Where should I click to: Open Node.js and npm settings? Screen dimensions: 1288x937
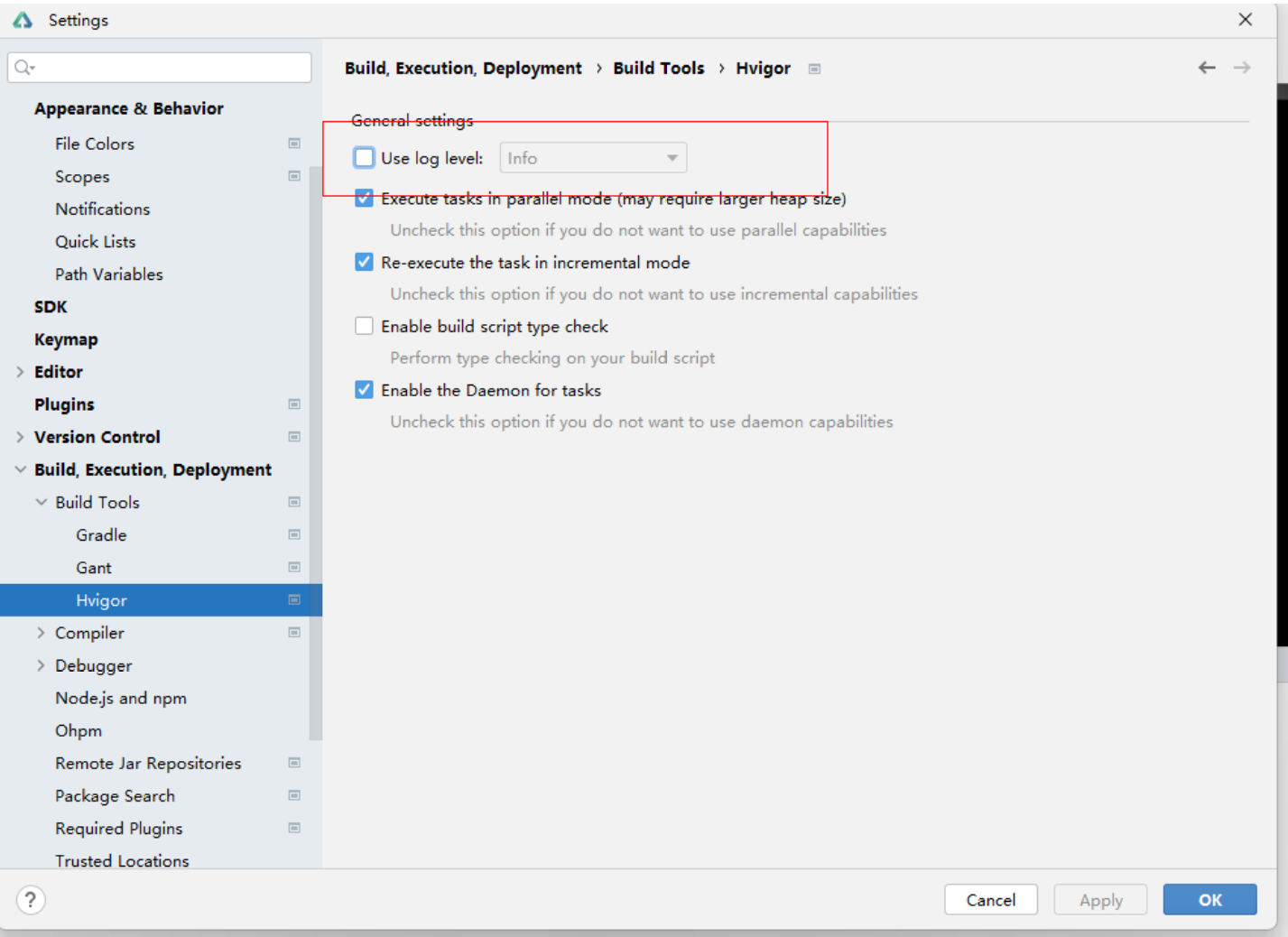coord(121,698)
